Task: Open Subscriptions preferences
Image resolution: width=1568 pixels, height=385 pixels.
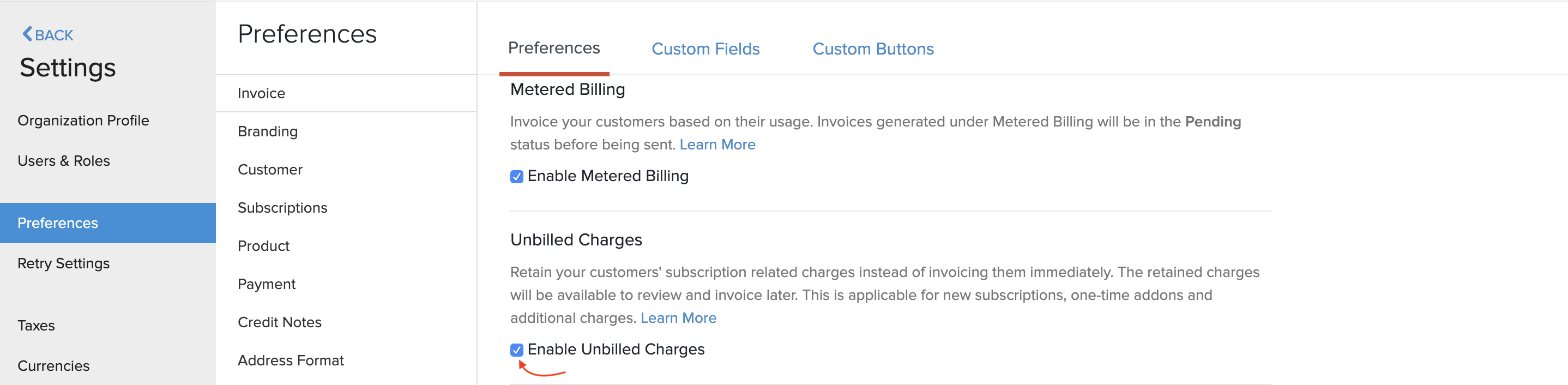Action: [282, 208]
